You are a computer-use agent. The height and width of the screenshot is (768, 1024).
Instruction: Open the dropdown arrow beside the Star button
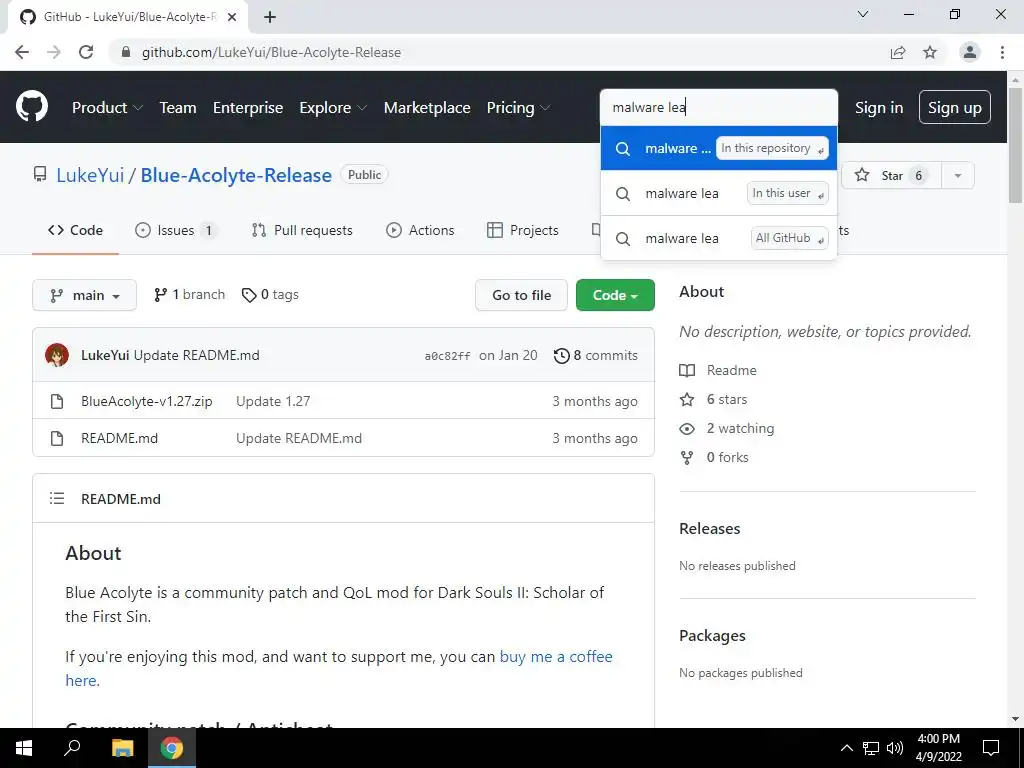(x=957, y=175)
